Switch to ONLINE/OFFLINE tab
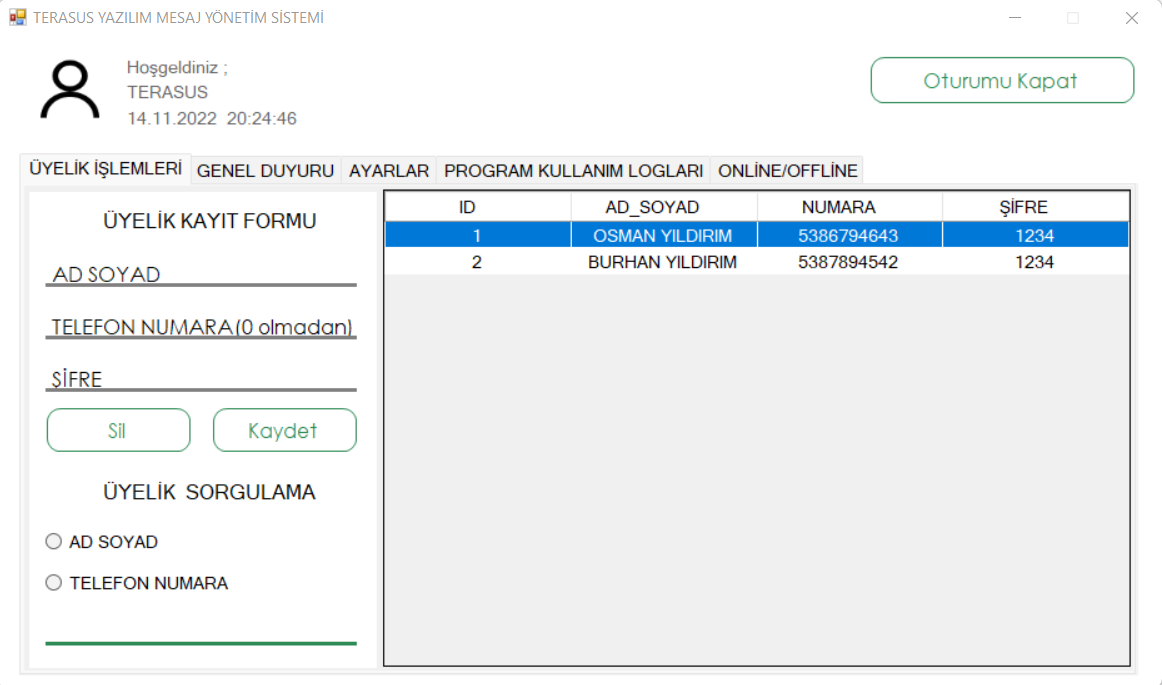Viewport: 1162px width, 685px height. tap(788, 171)
